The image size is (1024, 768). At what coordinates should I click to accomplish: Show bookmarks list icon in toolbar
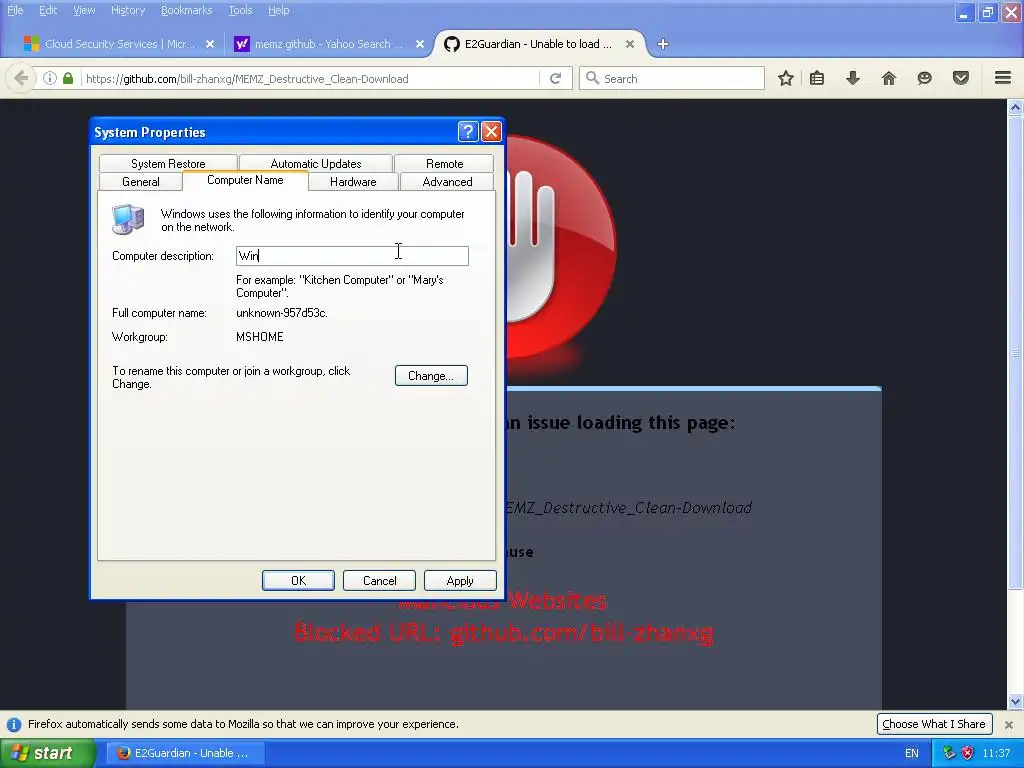click(817, 78)
